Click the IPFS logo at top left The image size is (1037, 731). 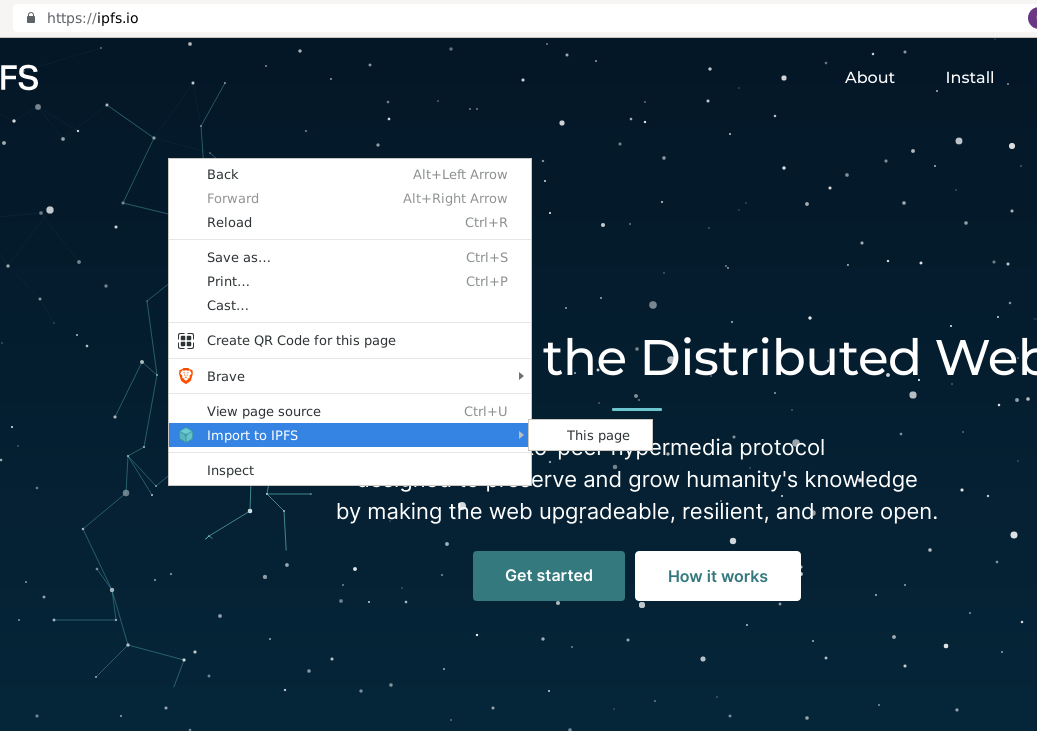click(x=19, y=78)
